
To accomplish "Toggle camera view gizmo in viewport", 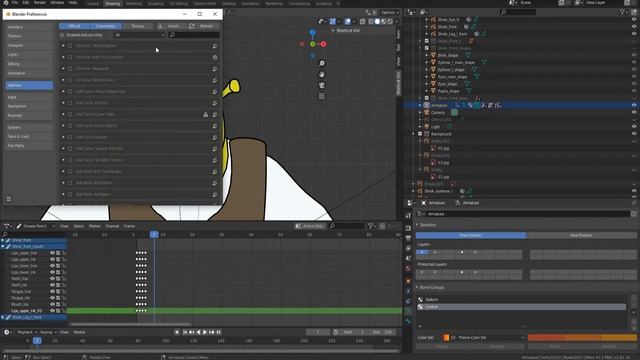I will [x=322, y=85].
